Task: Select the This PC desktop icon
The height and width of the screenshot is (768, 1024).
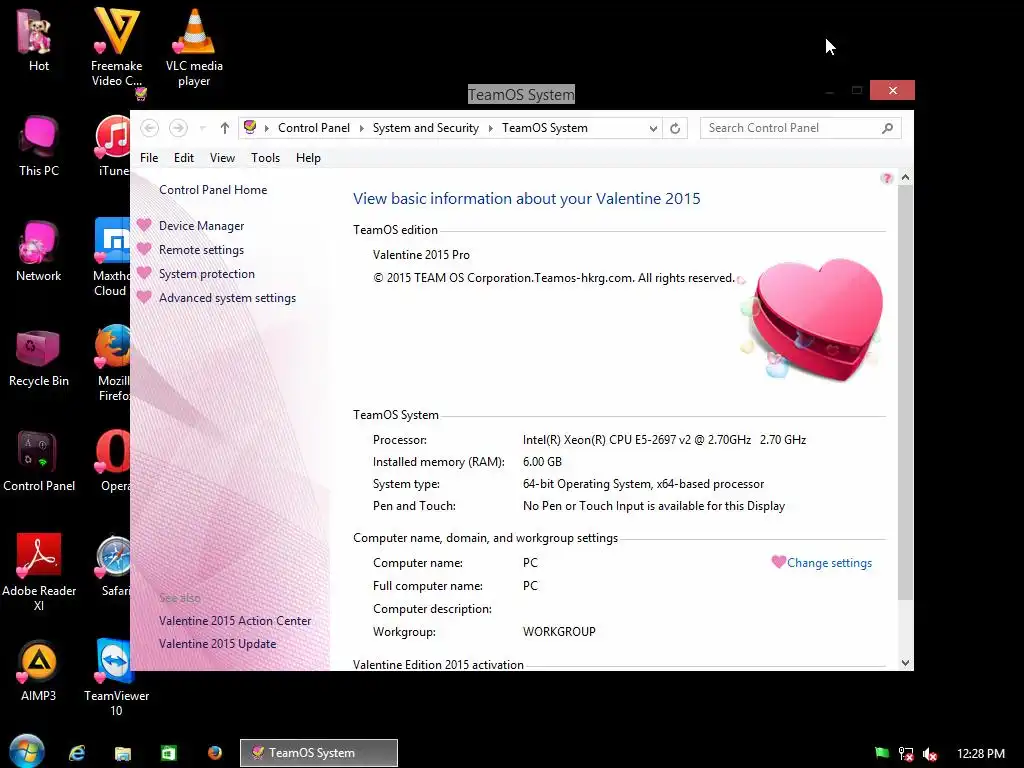Action: coord(39,145)
